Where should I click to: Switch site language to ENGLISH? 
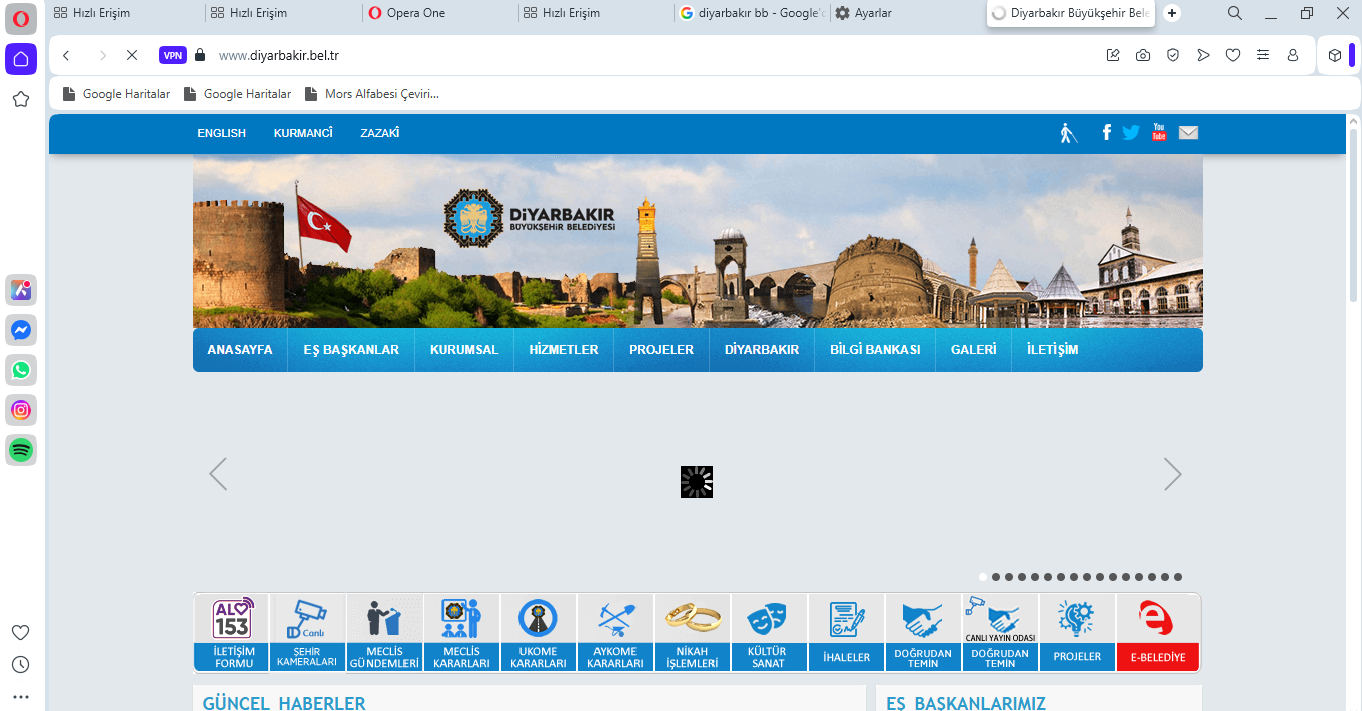pyautogui.click(x=221, y=133)
